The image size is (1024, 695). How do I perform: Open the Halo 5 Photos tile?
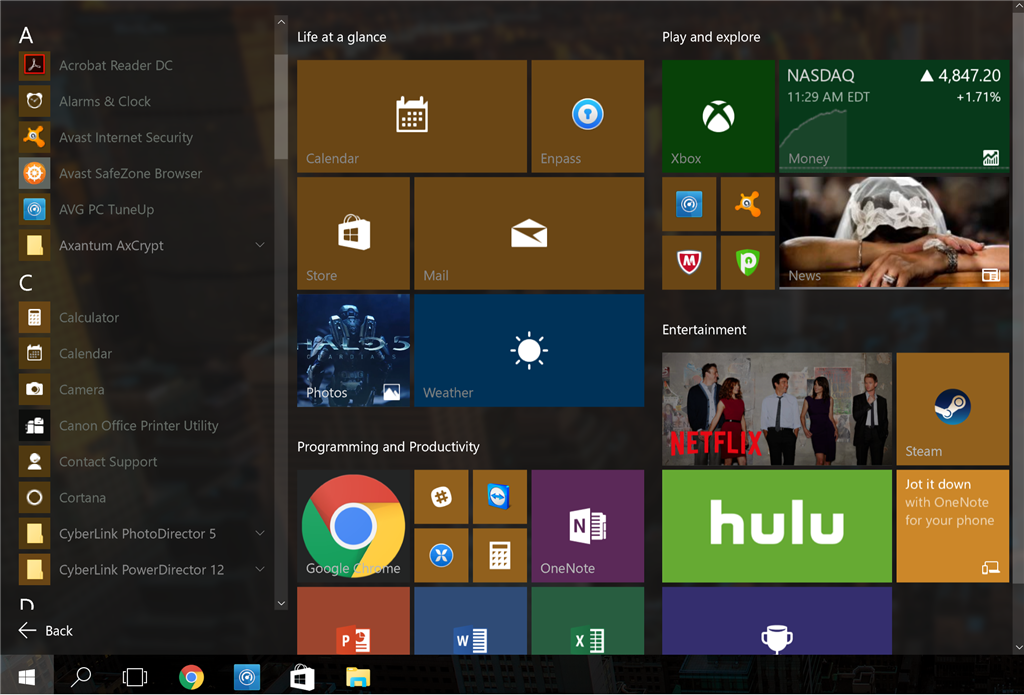pos(353,350)
